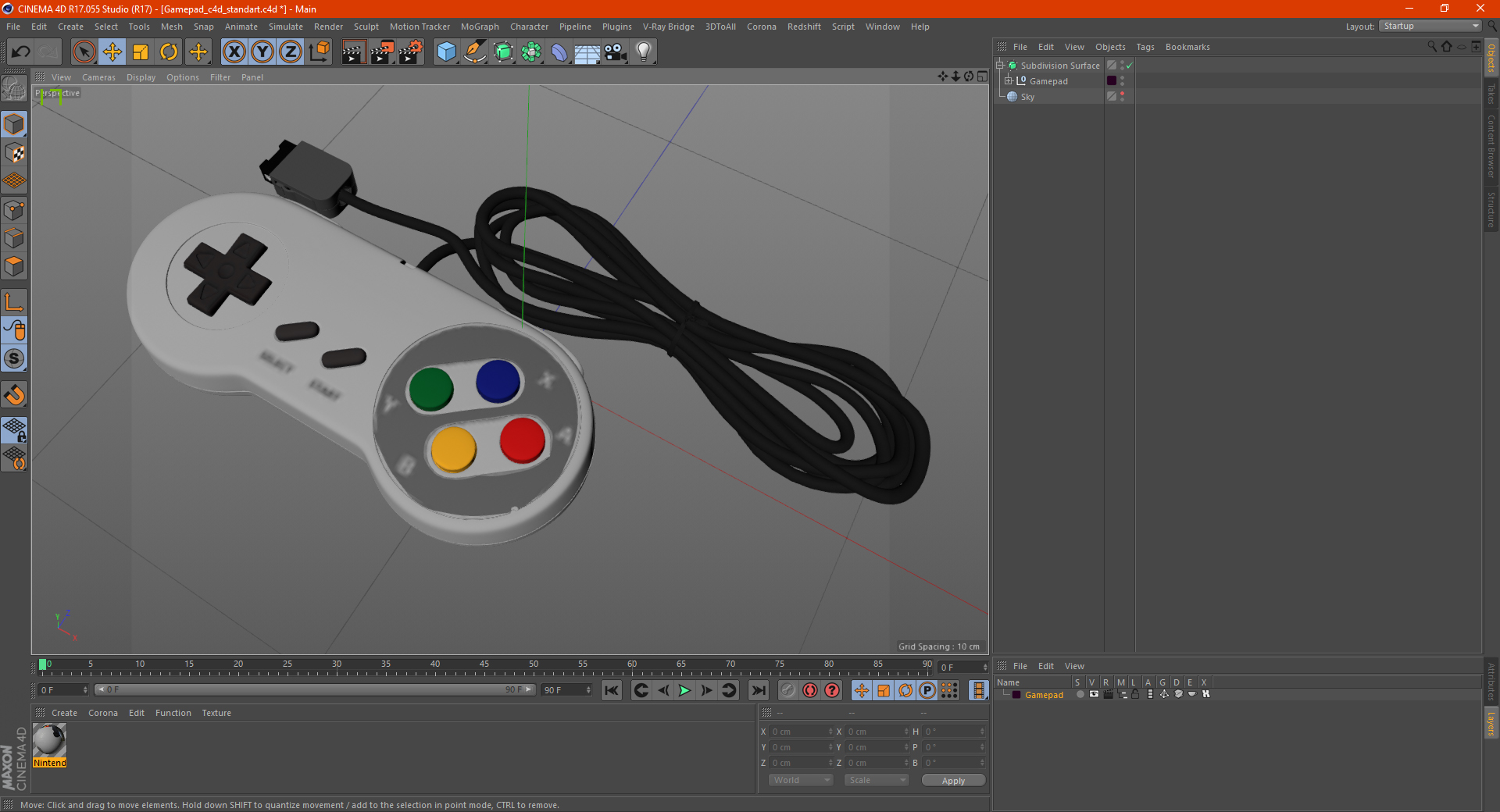The image size is (1500, 812).
Task: Add a Light object
Action: pyautogui.click(x=644, y=52)
